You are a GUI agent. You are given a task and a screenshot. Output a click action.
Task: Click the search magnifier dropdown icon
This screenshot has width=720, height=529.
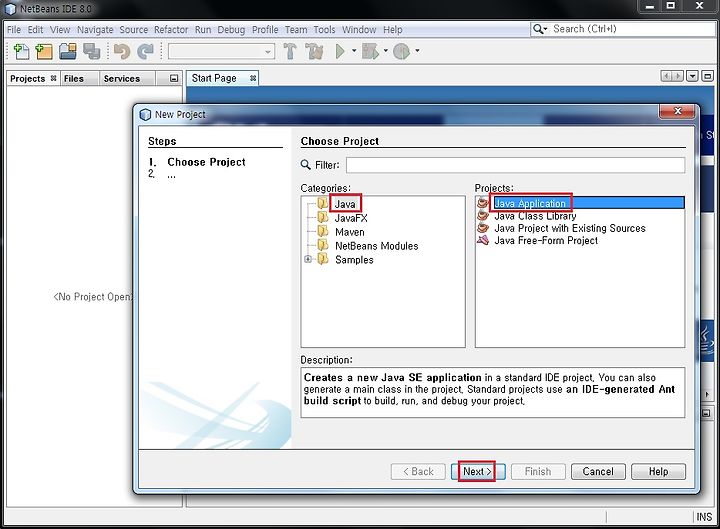(540, 29)
